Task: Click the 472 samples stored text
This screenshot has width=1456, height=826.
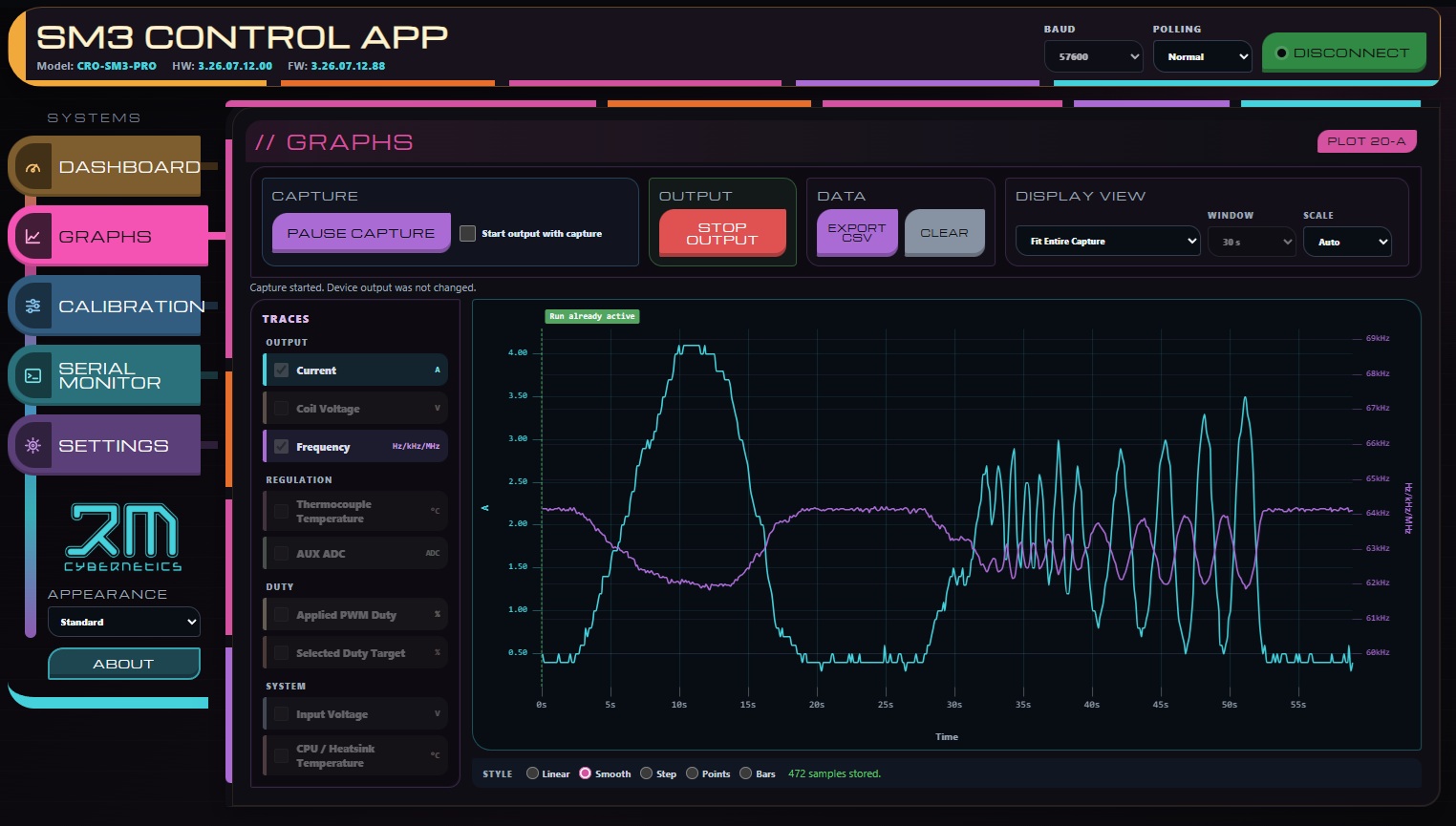Action: tap(834, 773)
